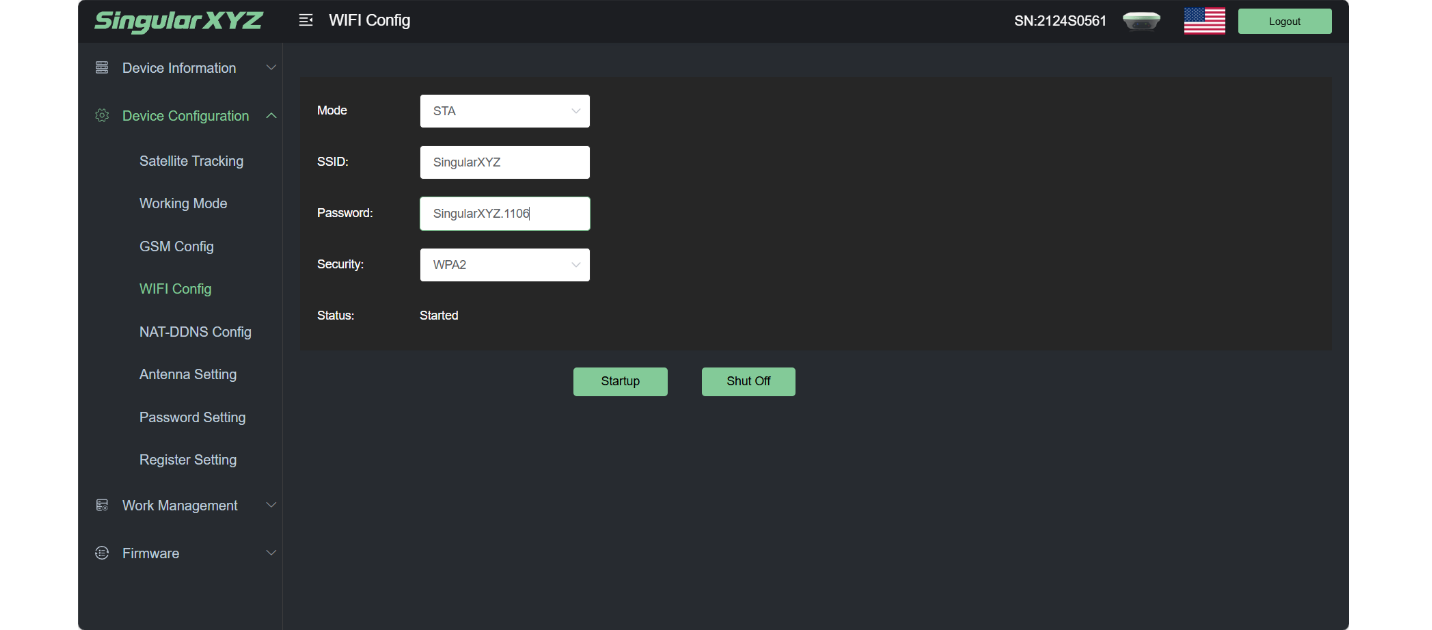Click the GNSS receiver device icon

[x=1141, y=21]
